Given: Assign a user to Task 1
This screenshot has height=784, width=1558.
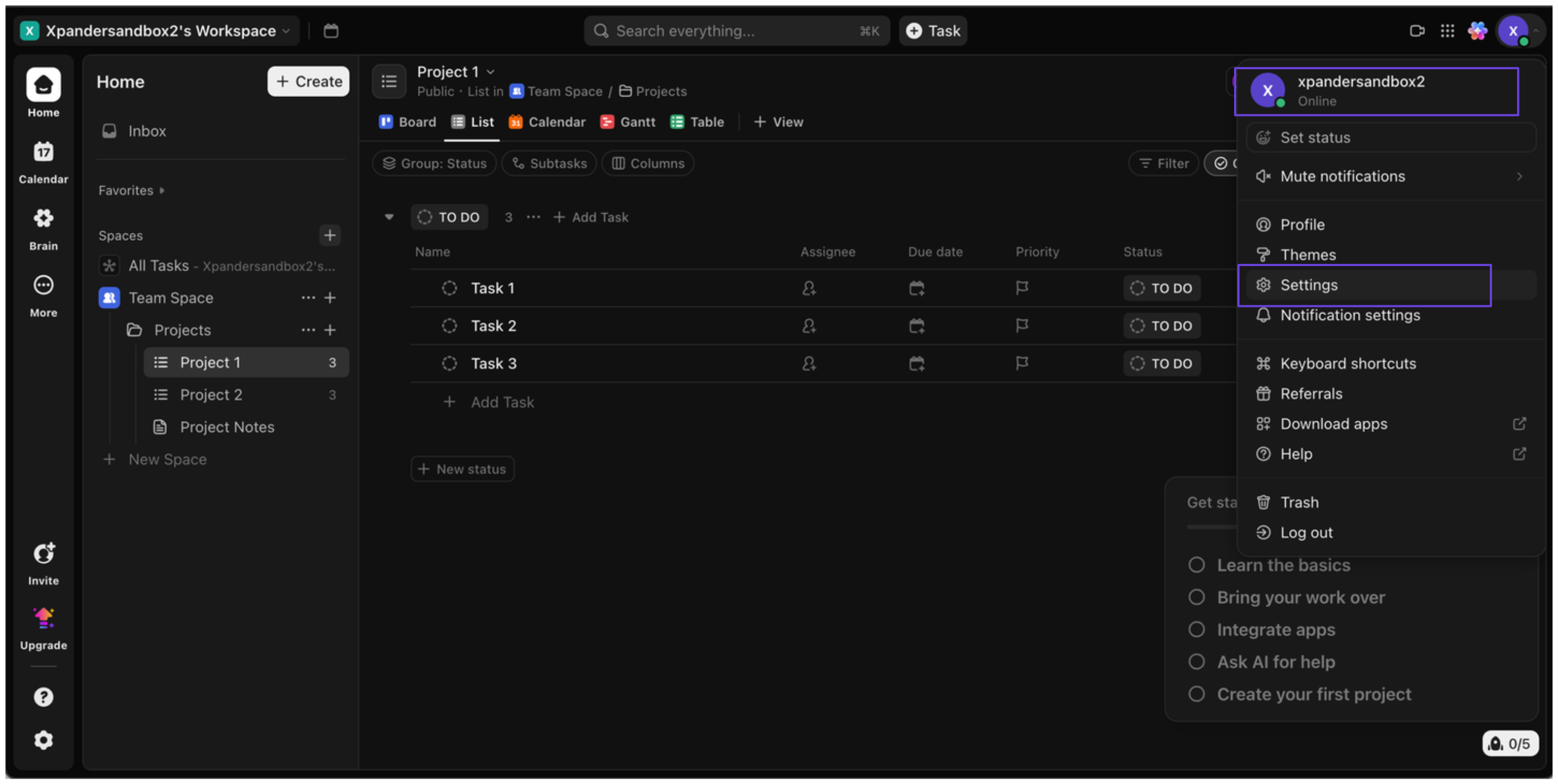Looking at the screenshot, I should coord(809,288).
